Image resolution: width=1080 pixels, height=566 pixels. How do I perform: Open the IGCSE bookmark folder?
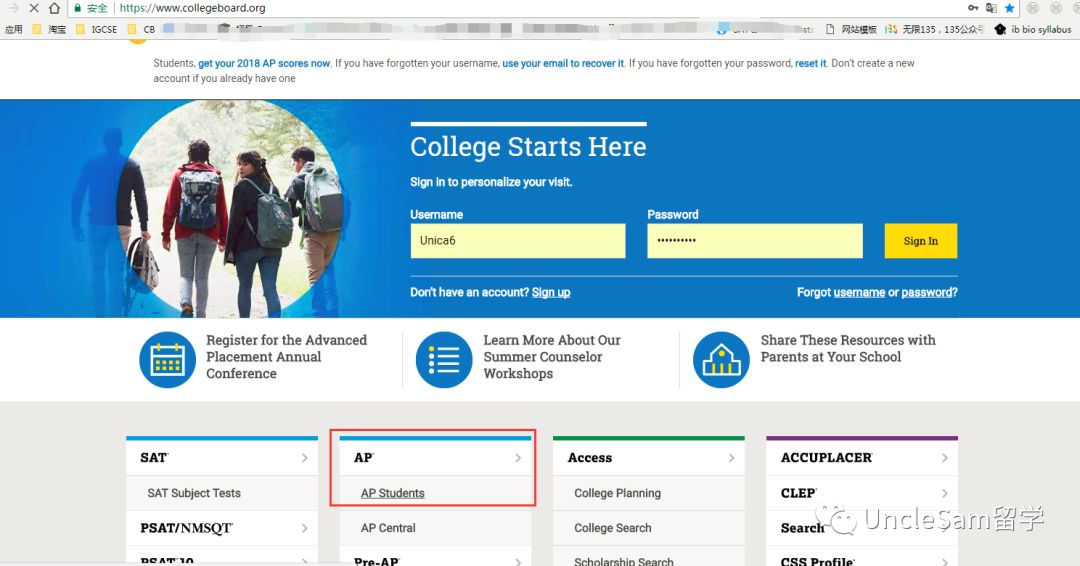click(96, 30)
